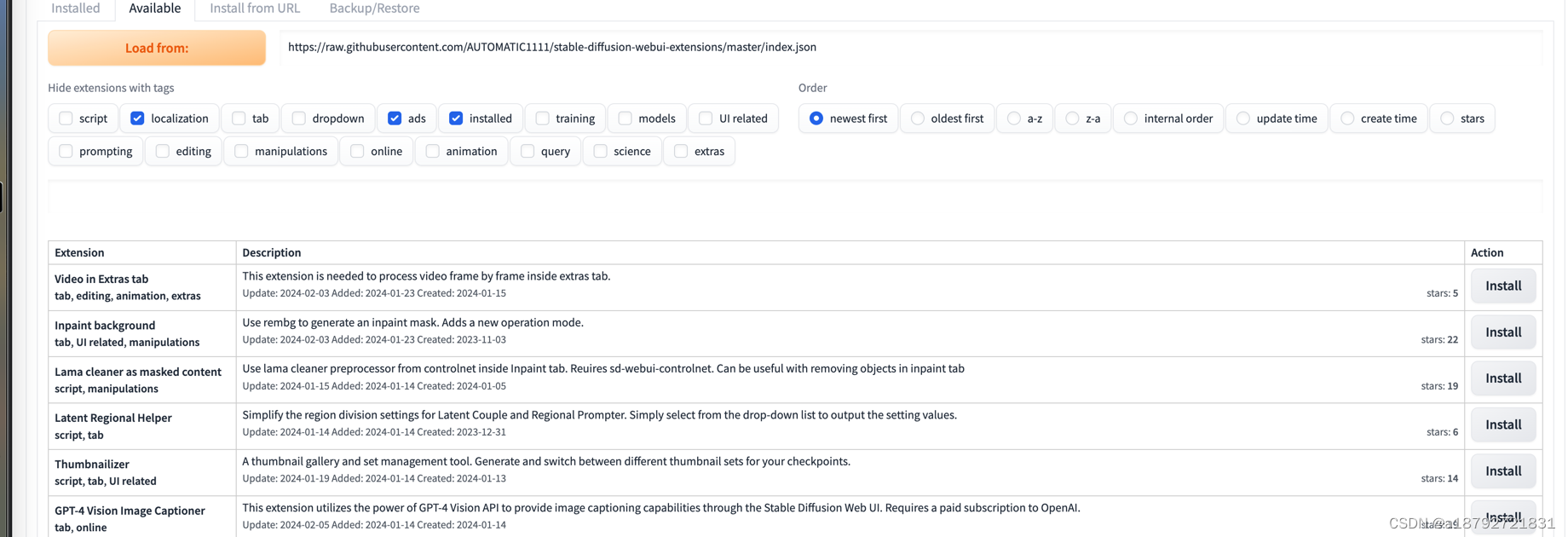The image size is (1568, 537).
Task: Select oldest first ordering
Action: click(918, 118)
